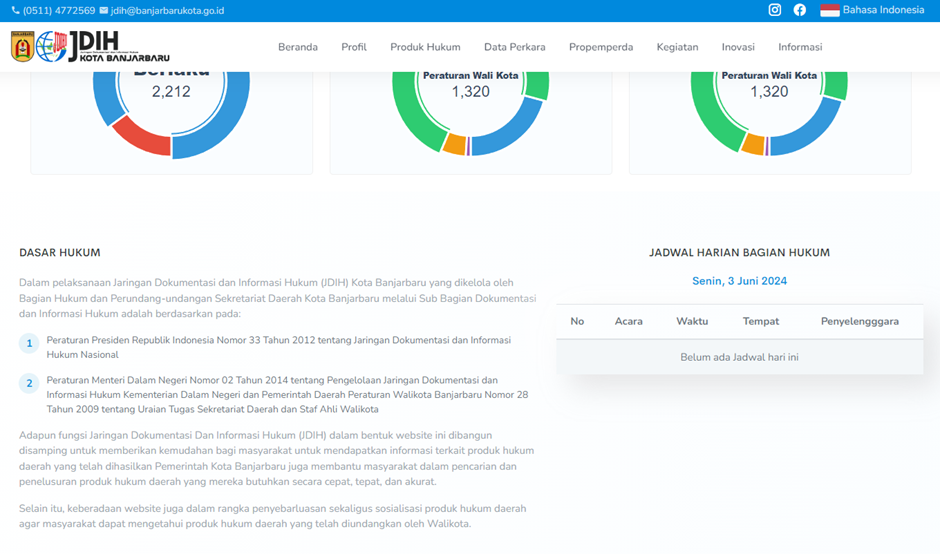Click numbered badge 1 in Dasar Hukum
Screen dimensions: 940x554
click(30, 344)
